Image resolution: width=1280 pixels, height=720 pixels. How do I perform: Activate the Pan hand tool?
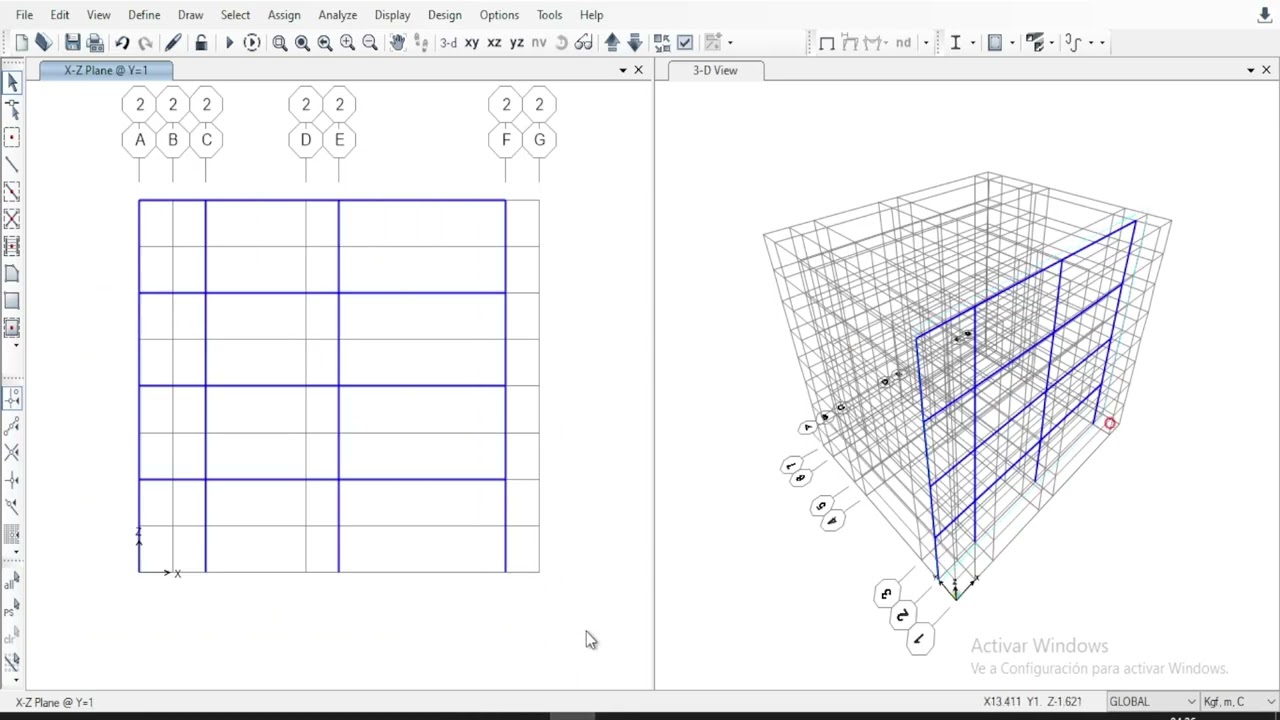[397, 42]
